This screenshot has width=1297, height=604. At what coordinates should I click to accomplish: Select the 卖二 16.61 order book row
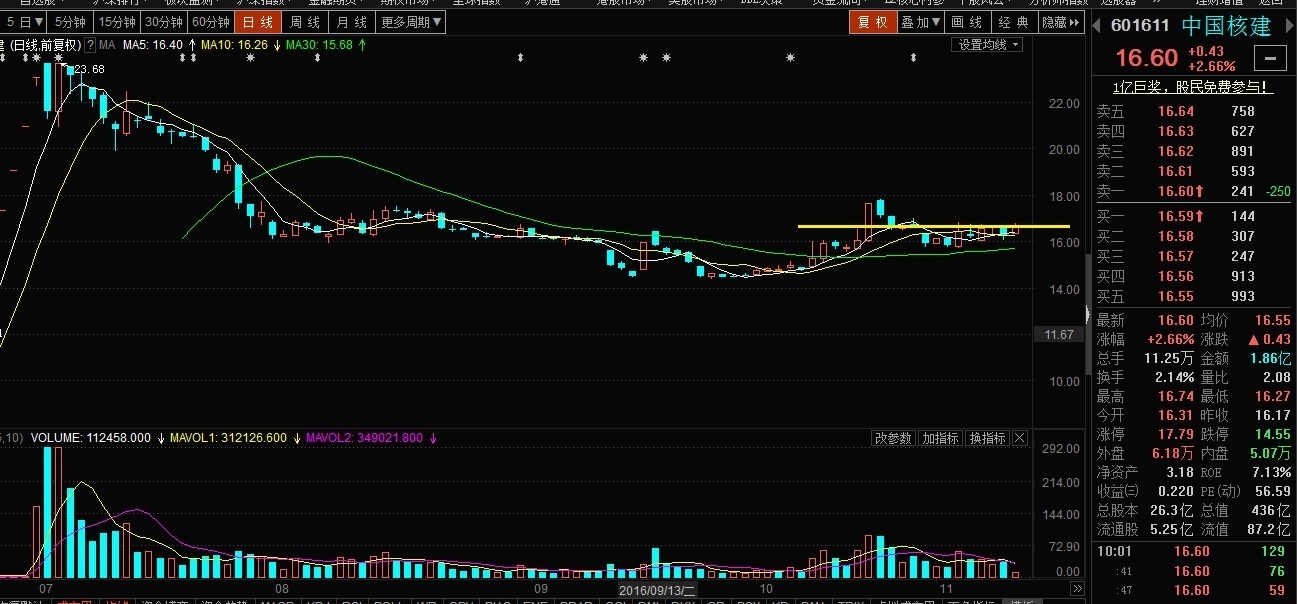[1193, 171]
